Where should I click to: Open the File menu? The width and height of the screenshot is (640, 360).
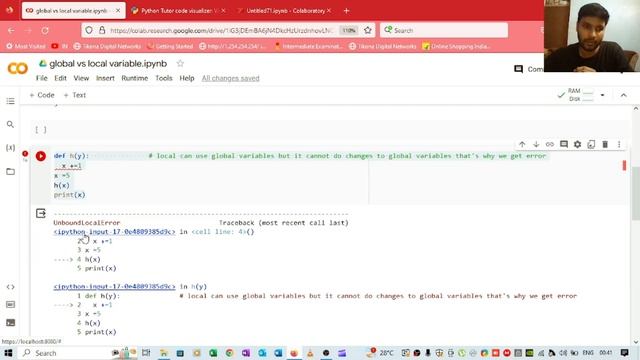(42, 78)
